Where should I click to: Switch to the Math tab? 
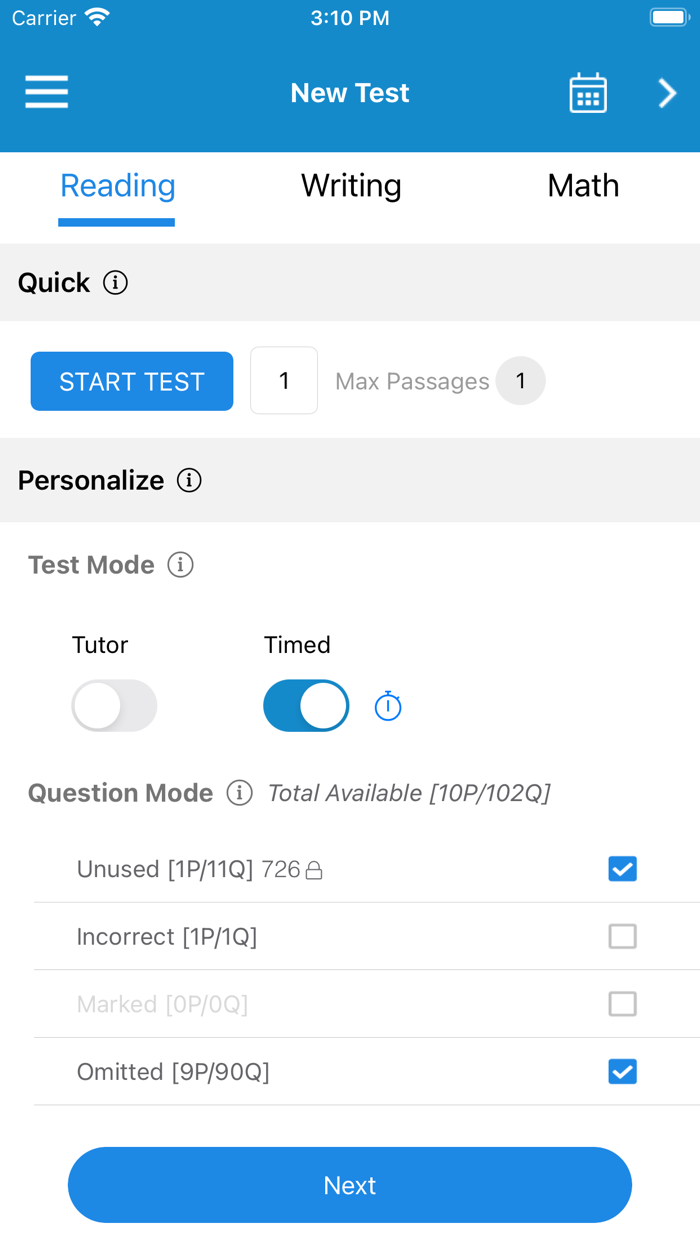click(584, 186)
